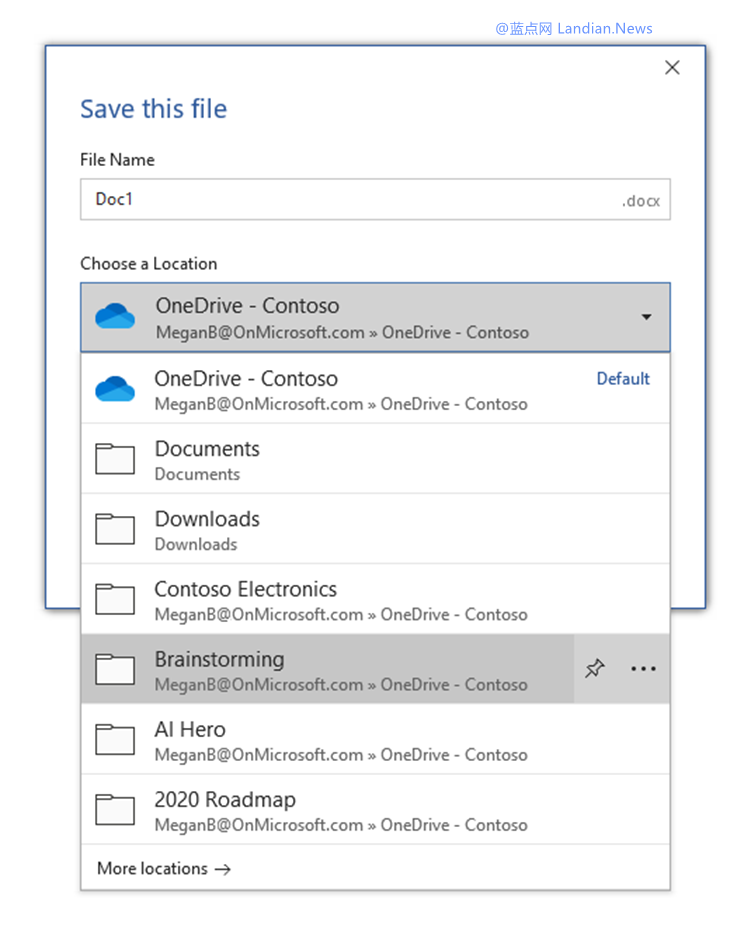Viewport: 751px width, 936px height.
Task: Open More locations link
Action: point(163,868)
